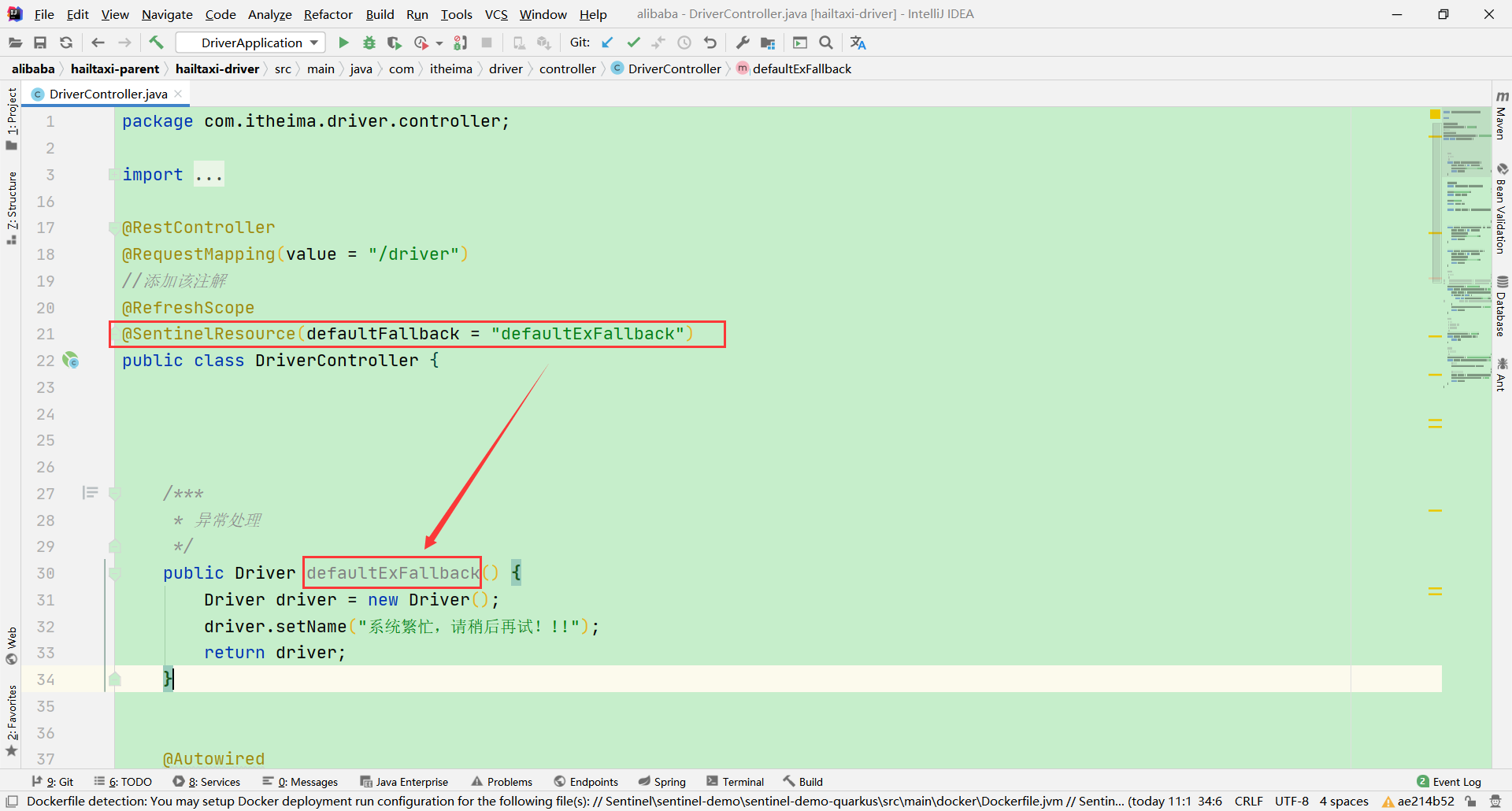The width and height of the screenshot is (1512, 811).
Task: Open the profiler dropdown arrow
Action: tap(439, 43)
